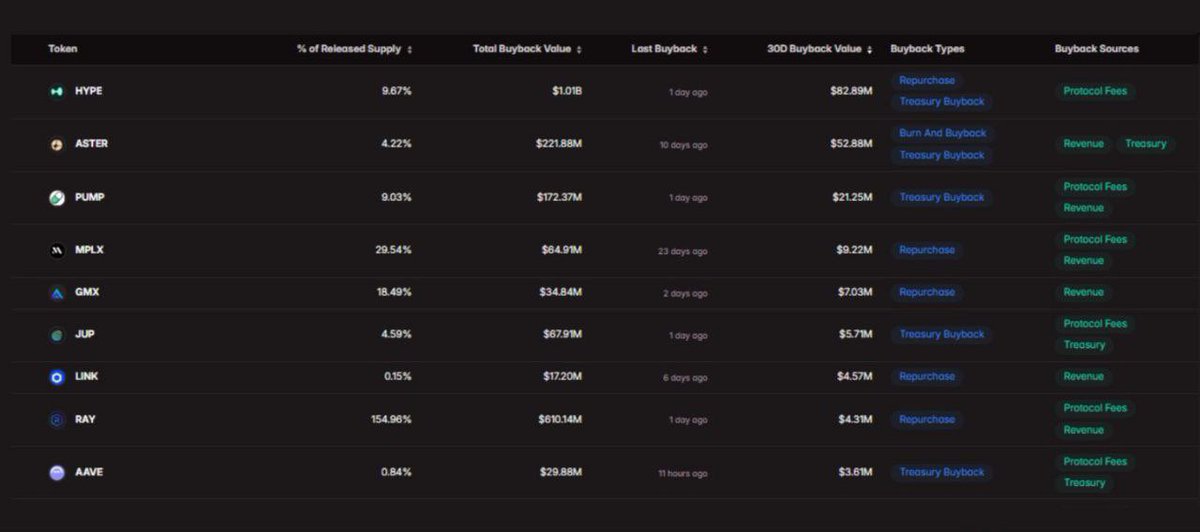This screenshot has height=532, width=1200.
Task: Select Treasury Buyback tag in JUP row
Action: (942, 335)
